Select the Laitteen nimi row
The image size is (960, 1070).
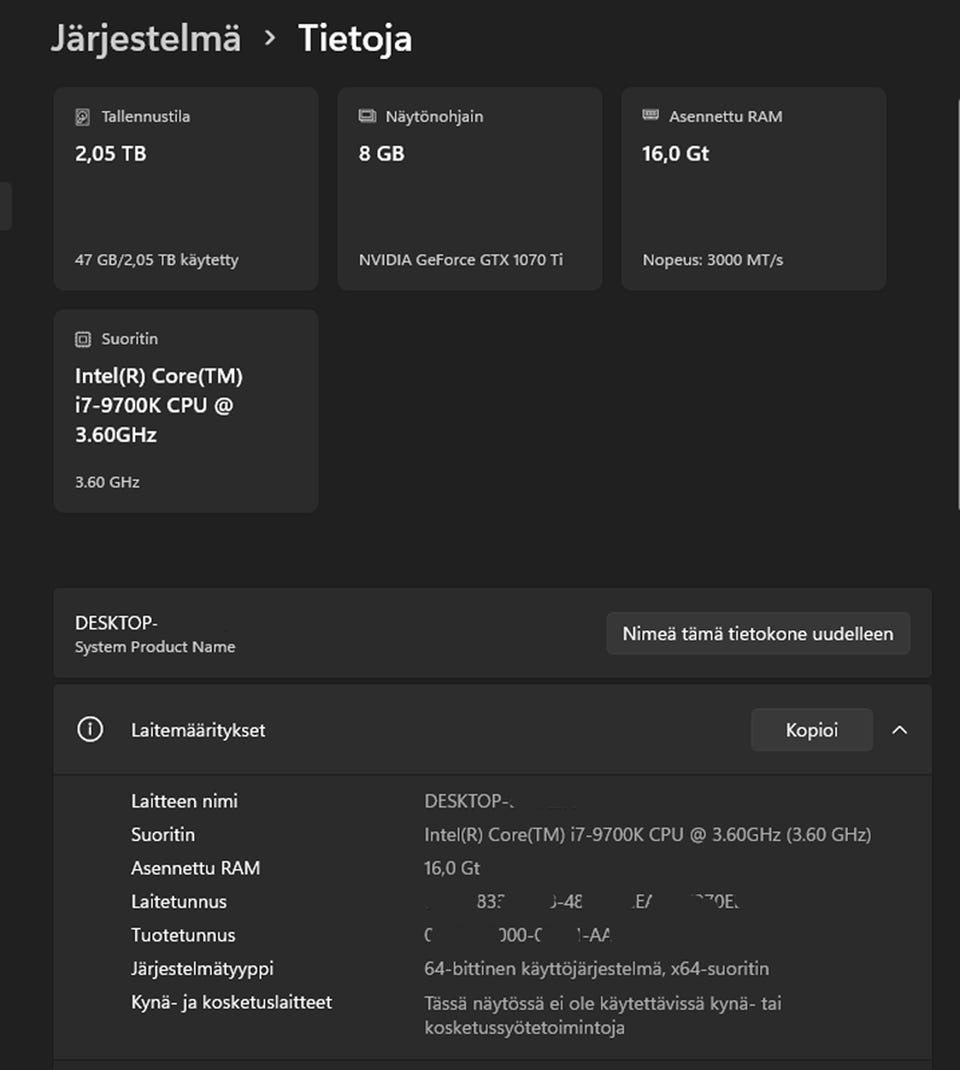tap(185, 801)
